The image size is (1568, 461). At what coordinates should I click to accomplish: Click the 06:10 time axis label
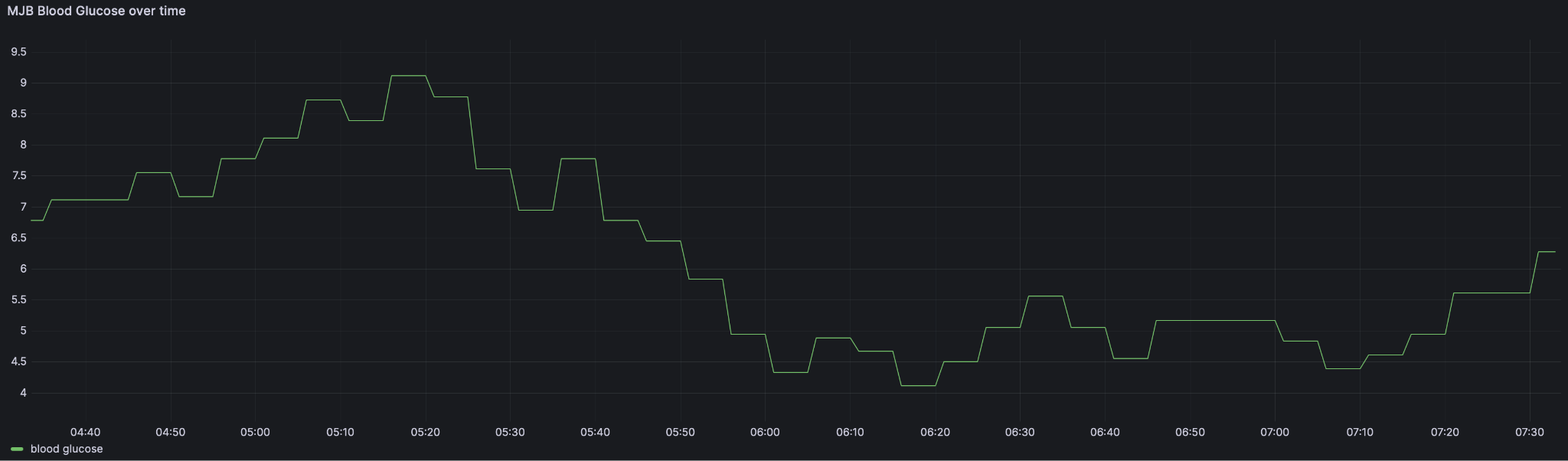pyautogui.click(x=851, y=432)
